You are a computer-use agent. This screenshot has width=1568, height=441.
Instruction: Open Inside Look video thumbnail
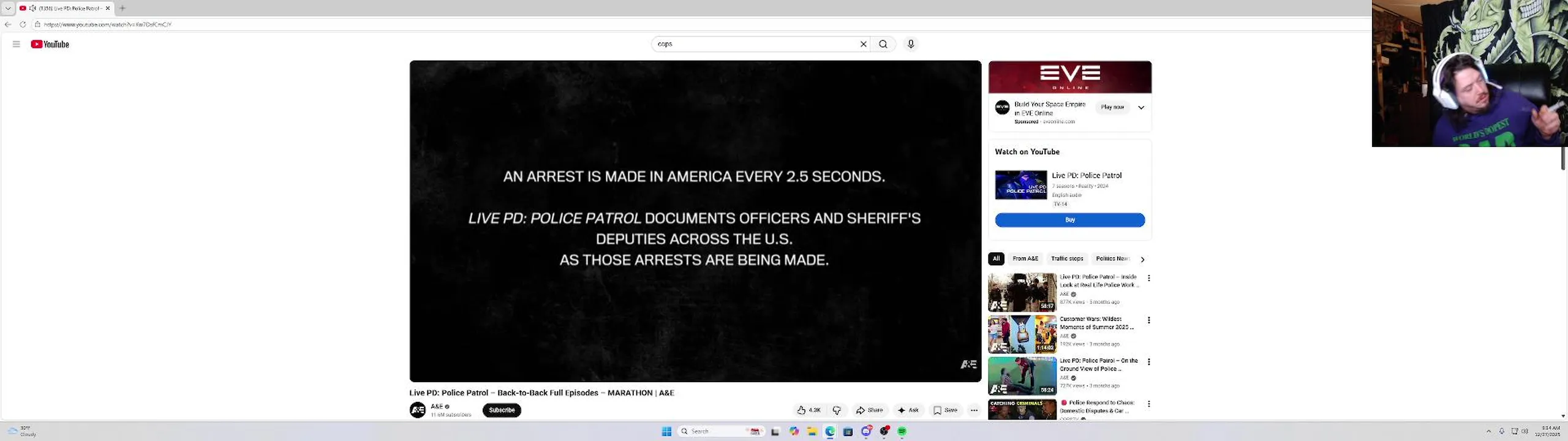click(x=1022, y=292)
